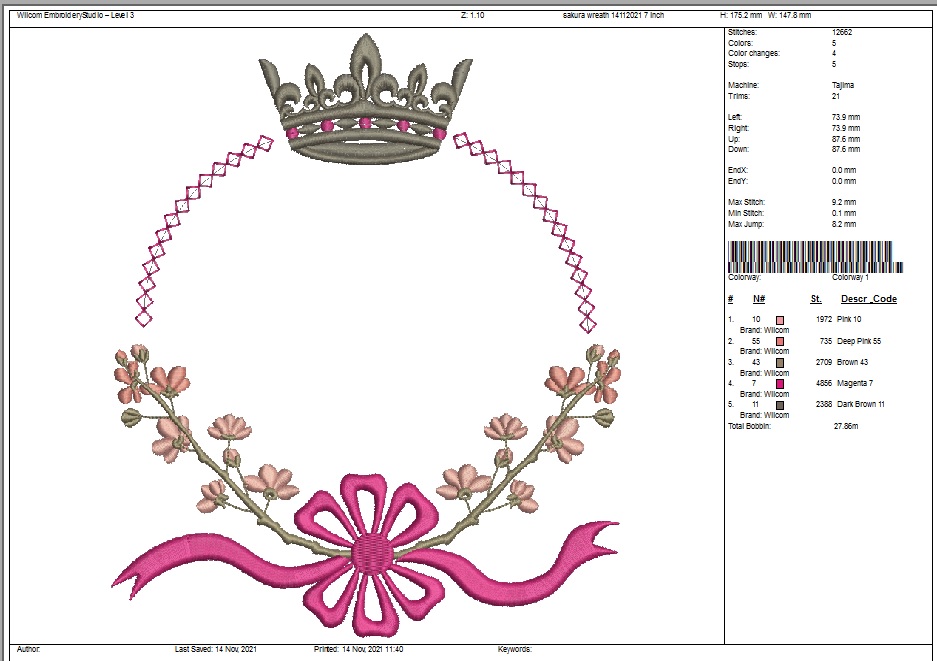The width and height of the screenshot is (937, 661).
Task: Click the crown in the design preview
Action: (365, 105)
